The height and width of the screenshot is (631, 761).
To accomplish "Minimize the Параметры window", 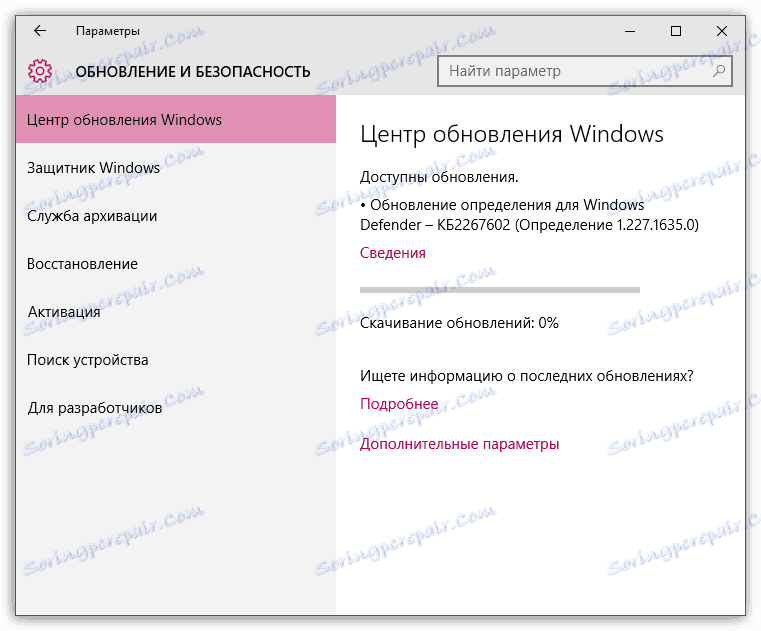I will click(x=630, y=32).
